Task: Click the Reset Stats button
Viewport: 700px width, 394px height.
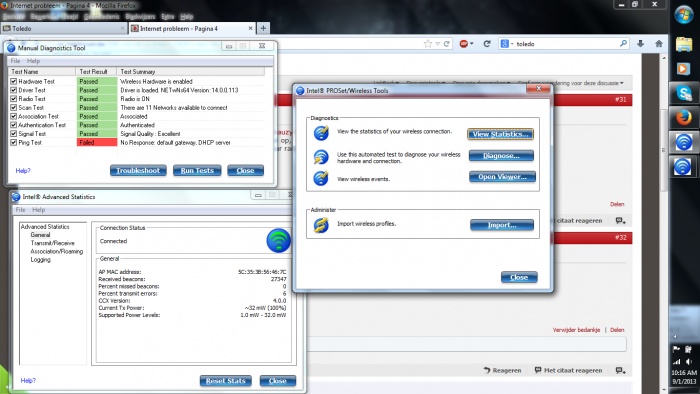Action: (226, 381)
